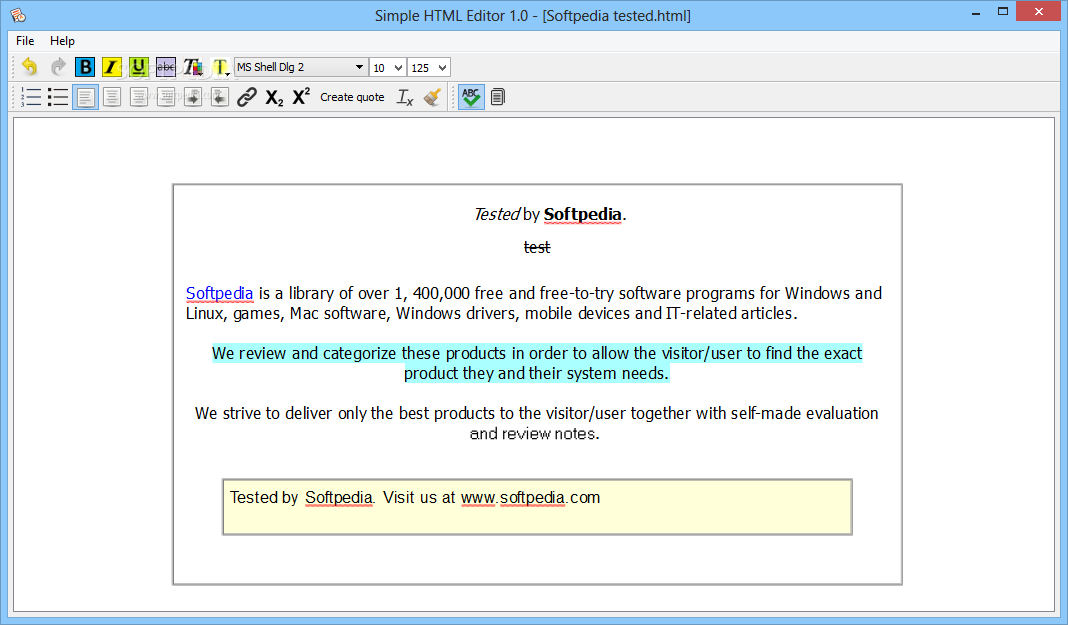
Task: Insert a hyperlink
Action: pos(247,97)
